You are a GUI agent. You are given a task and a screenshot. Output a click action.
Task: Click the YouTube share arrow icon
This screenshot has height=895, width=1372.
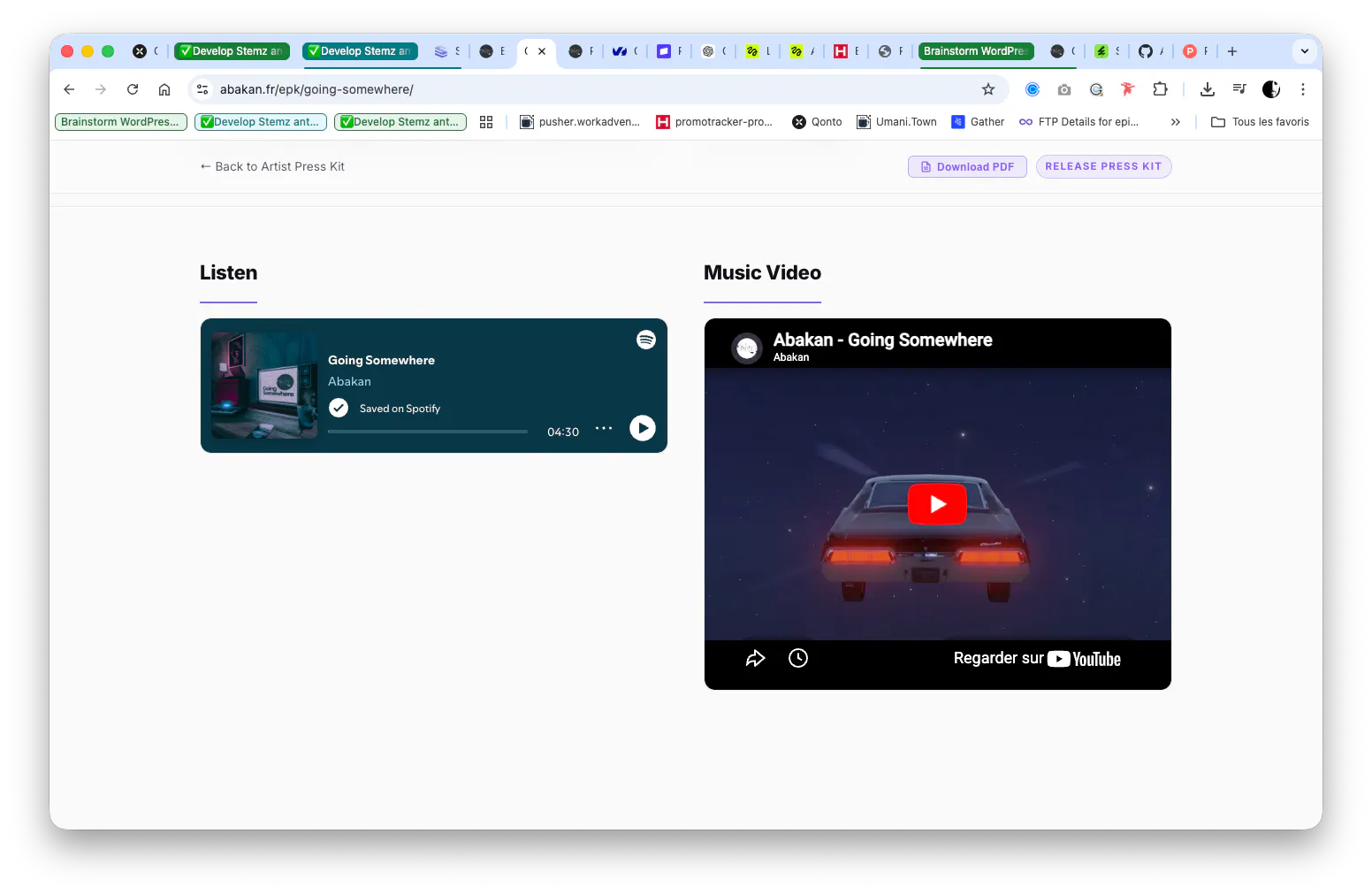pos(755,658)
